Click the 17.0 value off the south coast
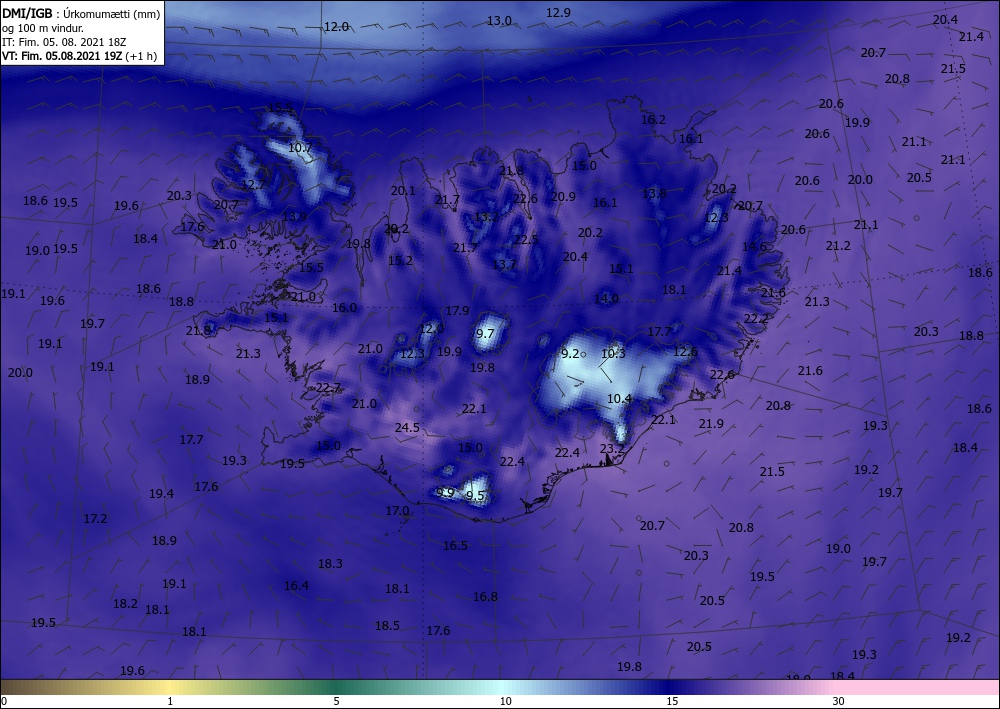Image resolution: width=1000 pixels, height=709 pixels. (x=397, y=510)
